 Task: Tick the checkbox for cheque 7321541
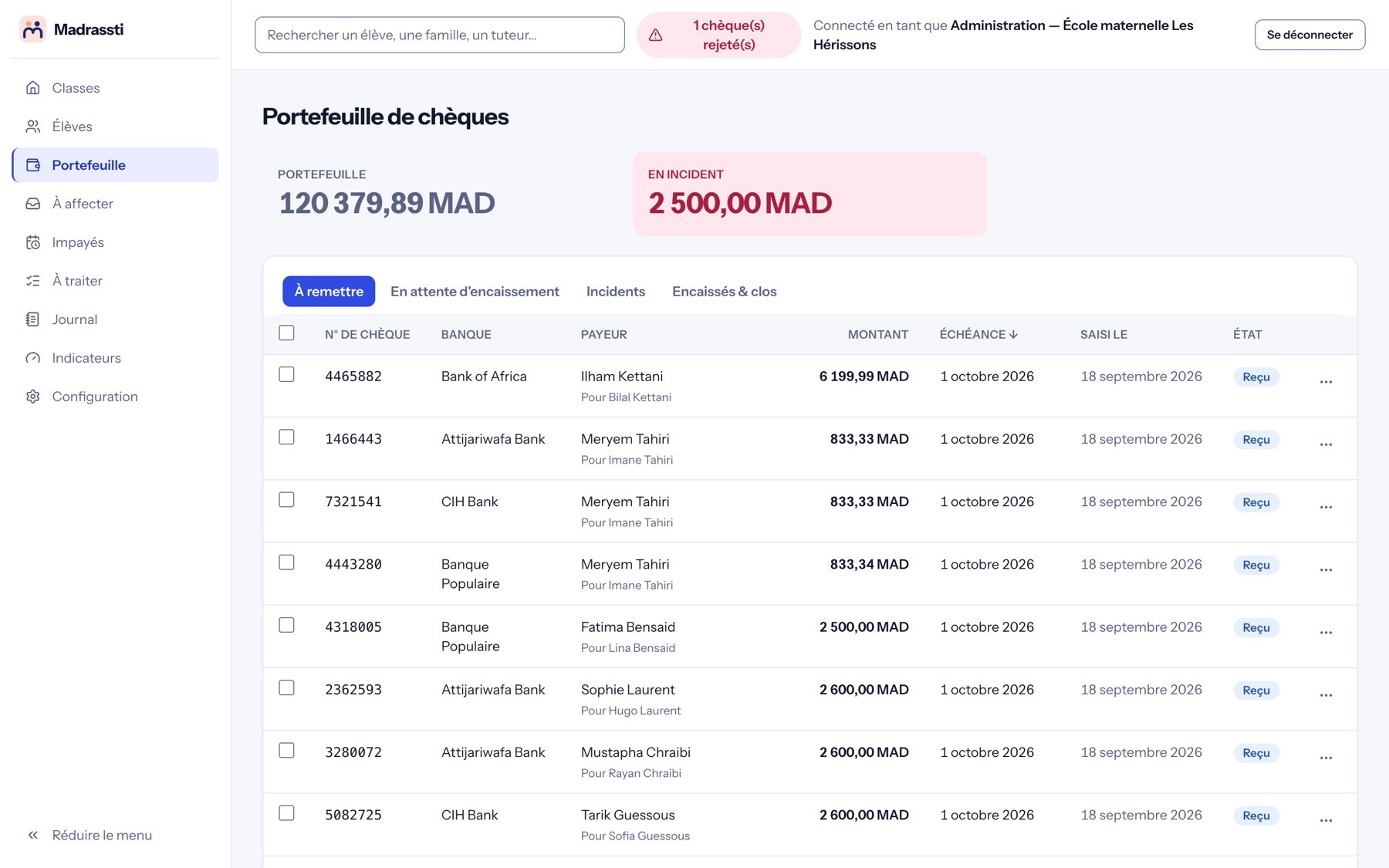286,500
